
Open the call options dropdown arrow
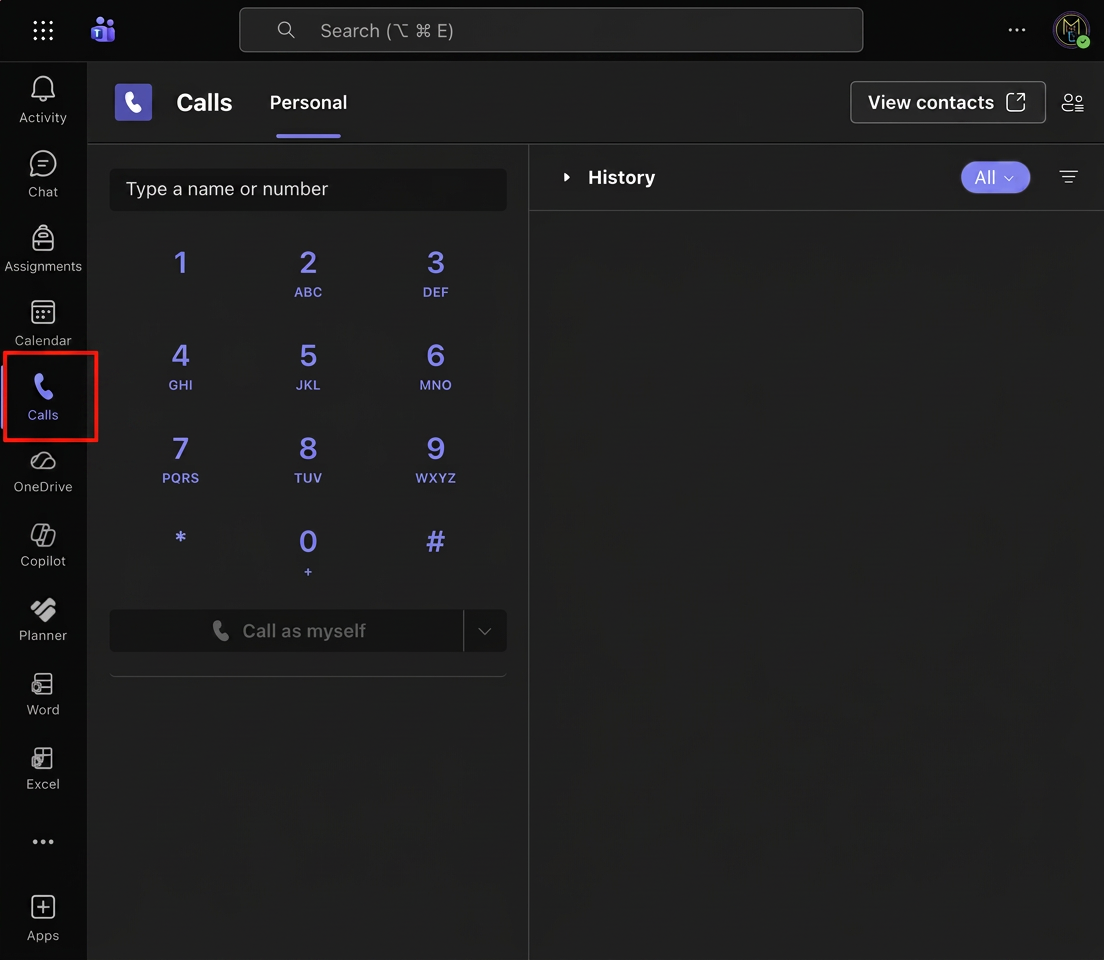[484, 631]
